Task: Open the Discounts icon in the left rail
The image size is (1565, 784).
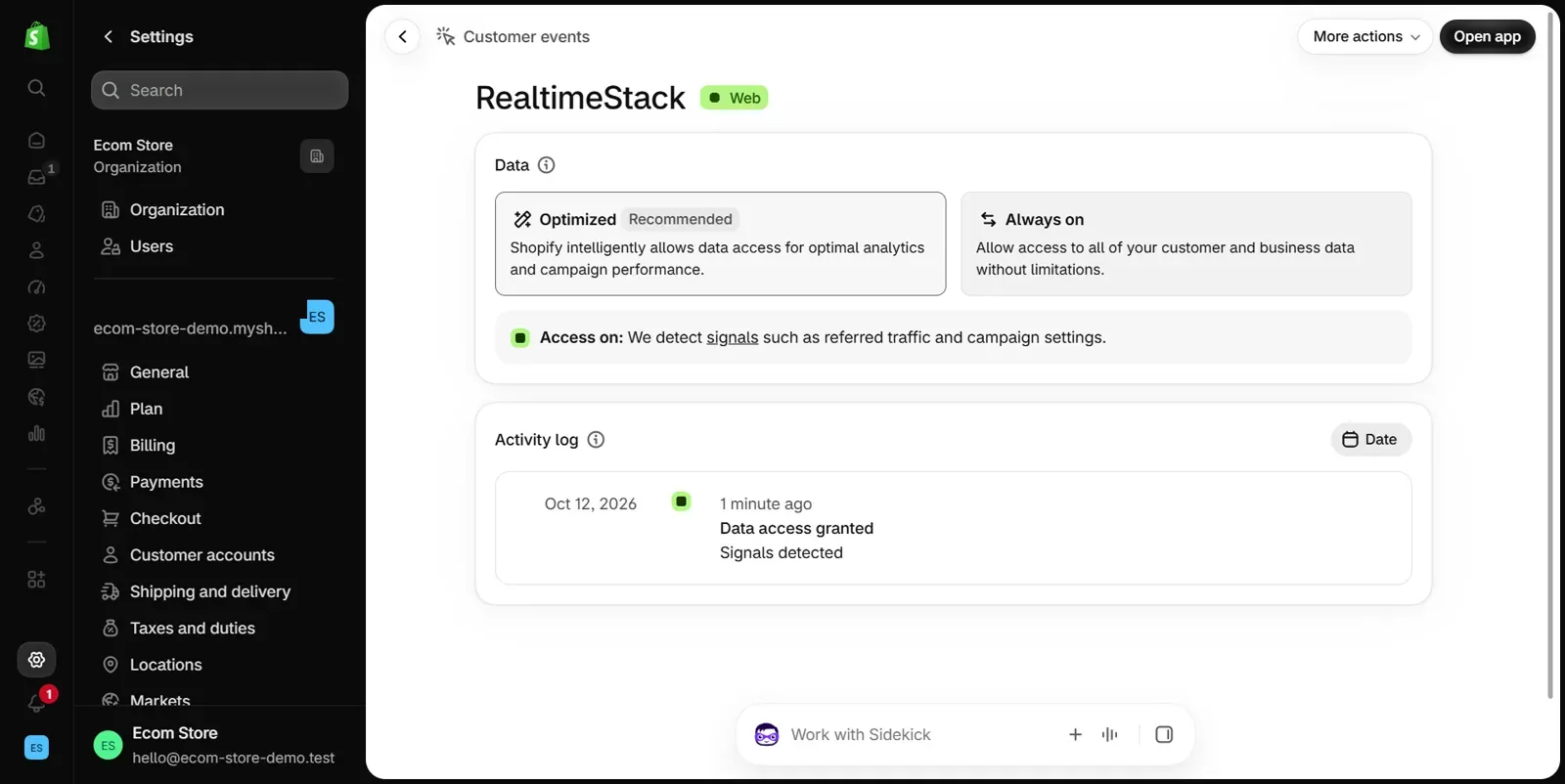Action: [36, 324]
